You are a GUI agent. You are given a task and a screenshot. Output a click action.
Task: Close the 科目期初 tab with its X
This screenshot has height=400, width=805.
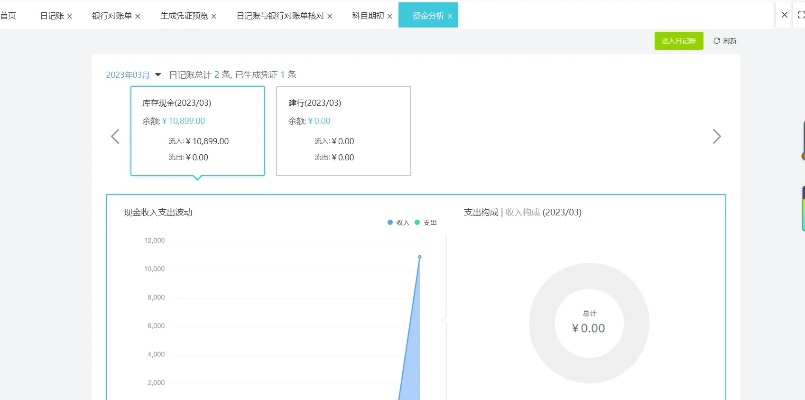pos(390,16)
